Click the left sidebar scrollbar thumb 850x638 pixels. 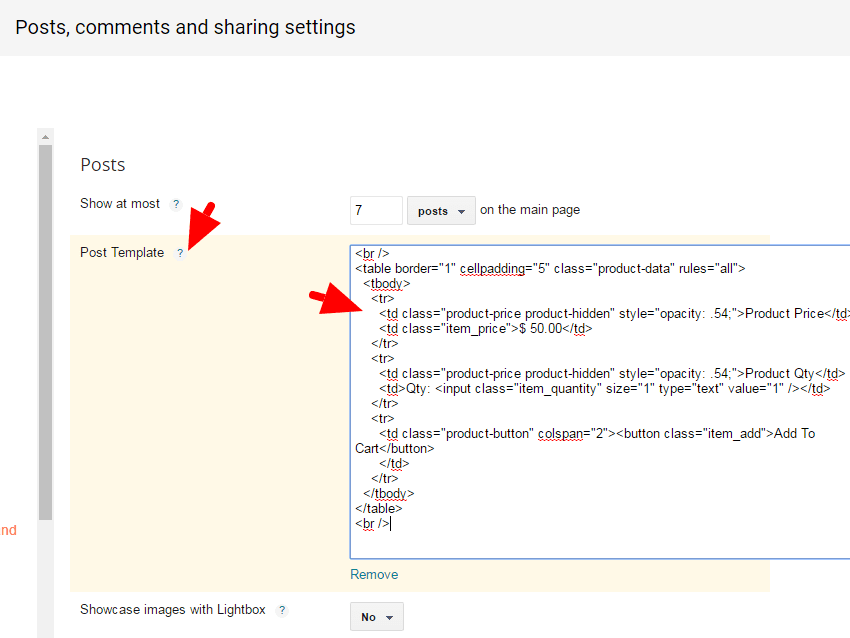pos(44,330)
